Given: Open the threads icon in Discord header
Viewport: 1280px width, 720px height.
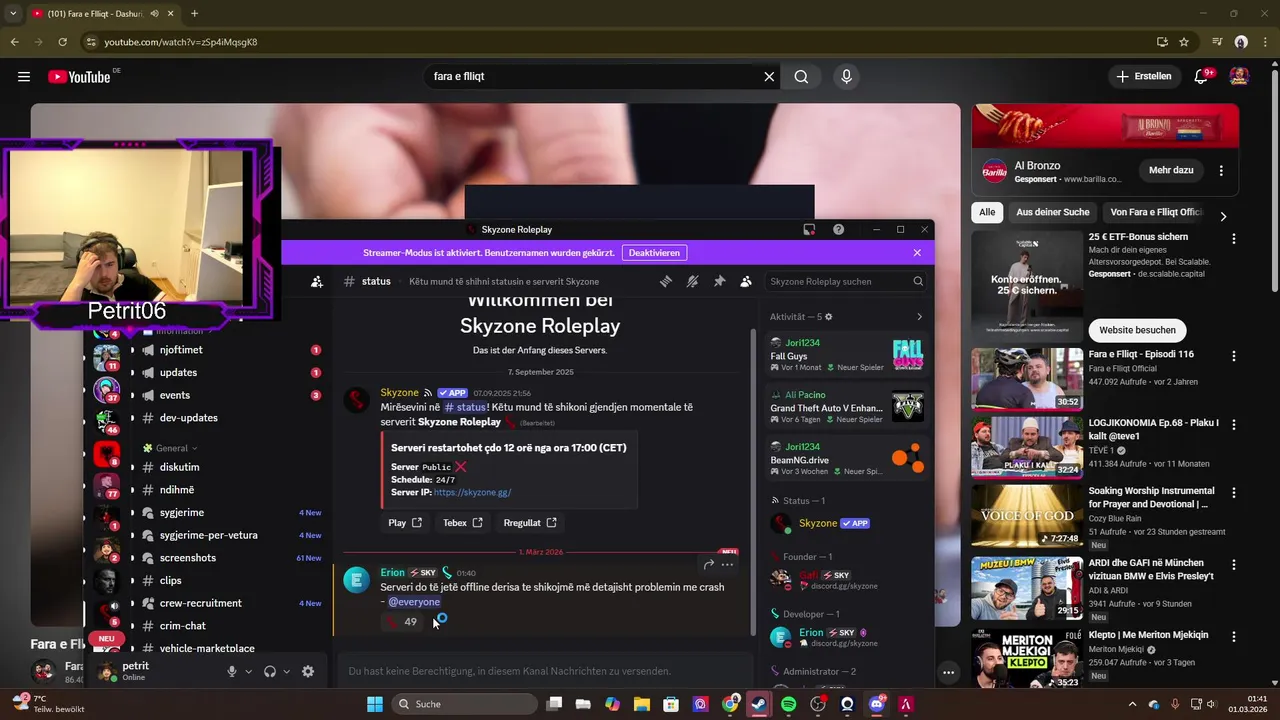Looking at the screenshot, I should (666, 282).
